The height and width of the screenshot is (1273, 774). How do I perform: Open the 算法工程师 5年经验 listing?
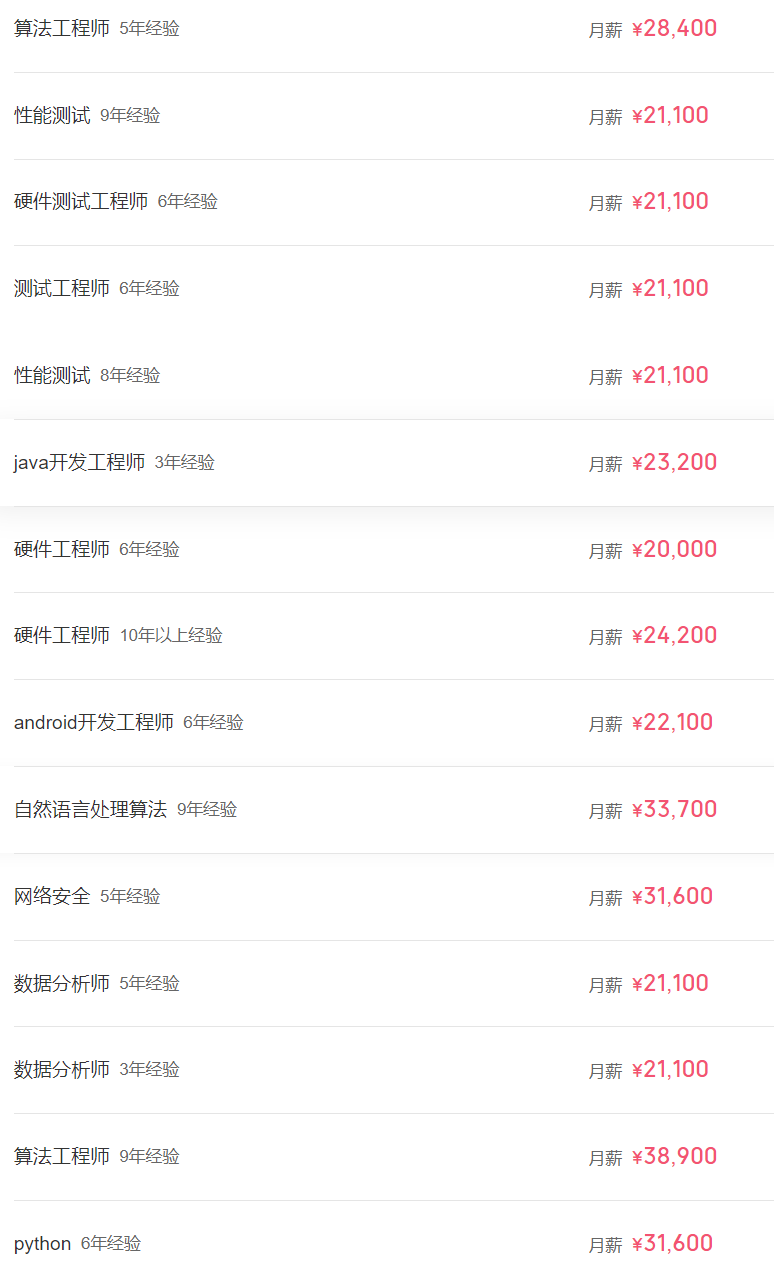click(62, 29)
